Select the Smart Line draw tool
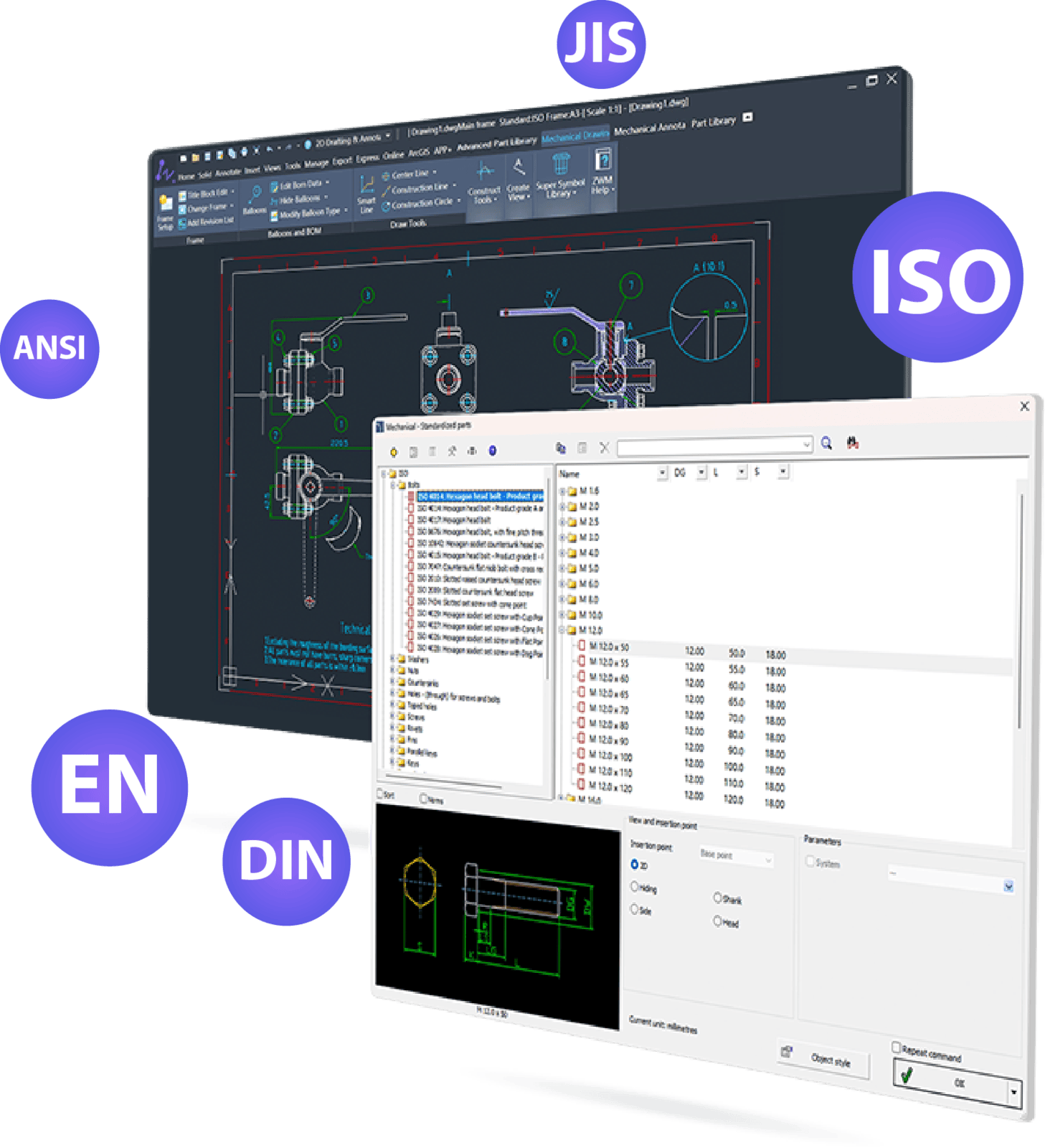The height and width of the screenshot is (1148, 1045). pyautogui.click(x=367, y=194)
